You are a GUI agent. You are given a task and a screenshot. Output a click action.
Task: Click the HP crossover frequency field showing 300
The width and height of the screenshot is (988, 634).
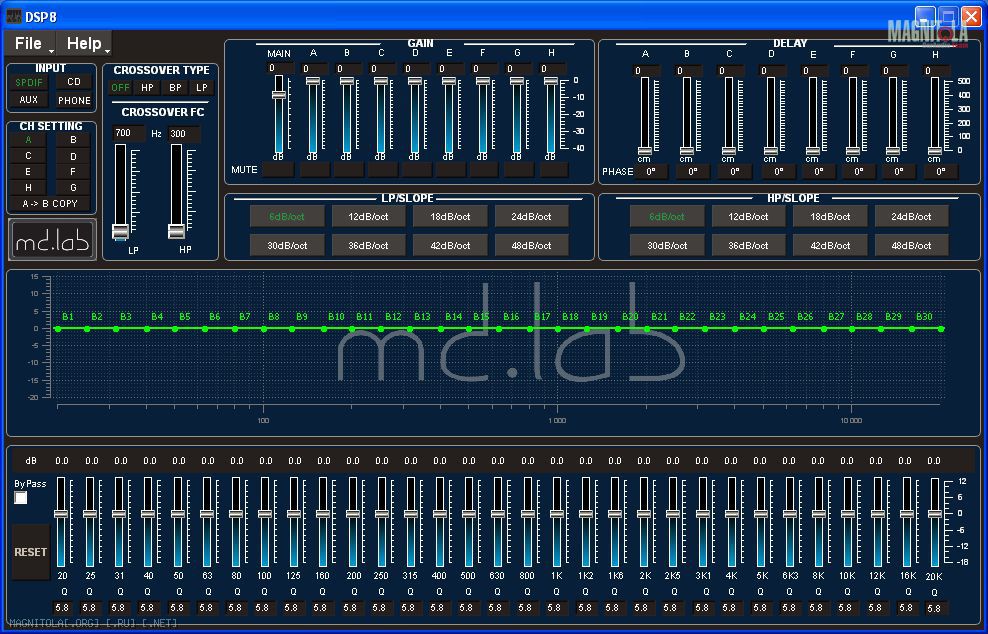(x=185, y=134)
